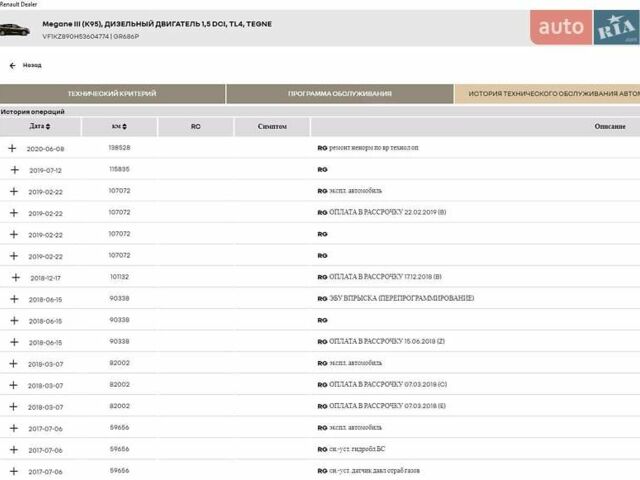This screenshot has width=640, height=480.
Task: Expand the ОПЛАТА В РАССРОЧКУ 07.03.2018 (C) row
Action: tap(13, 385)
